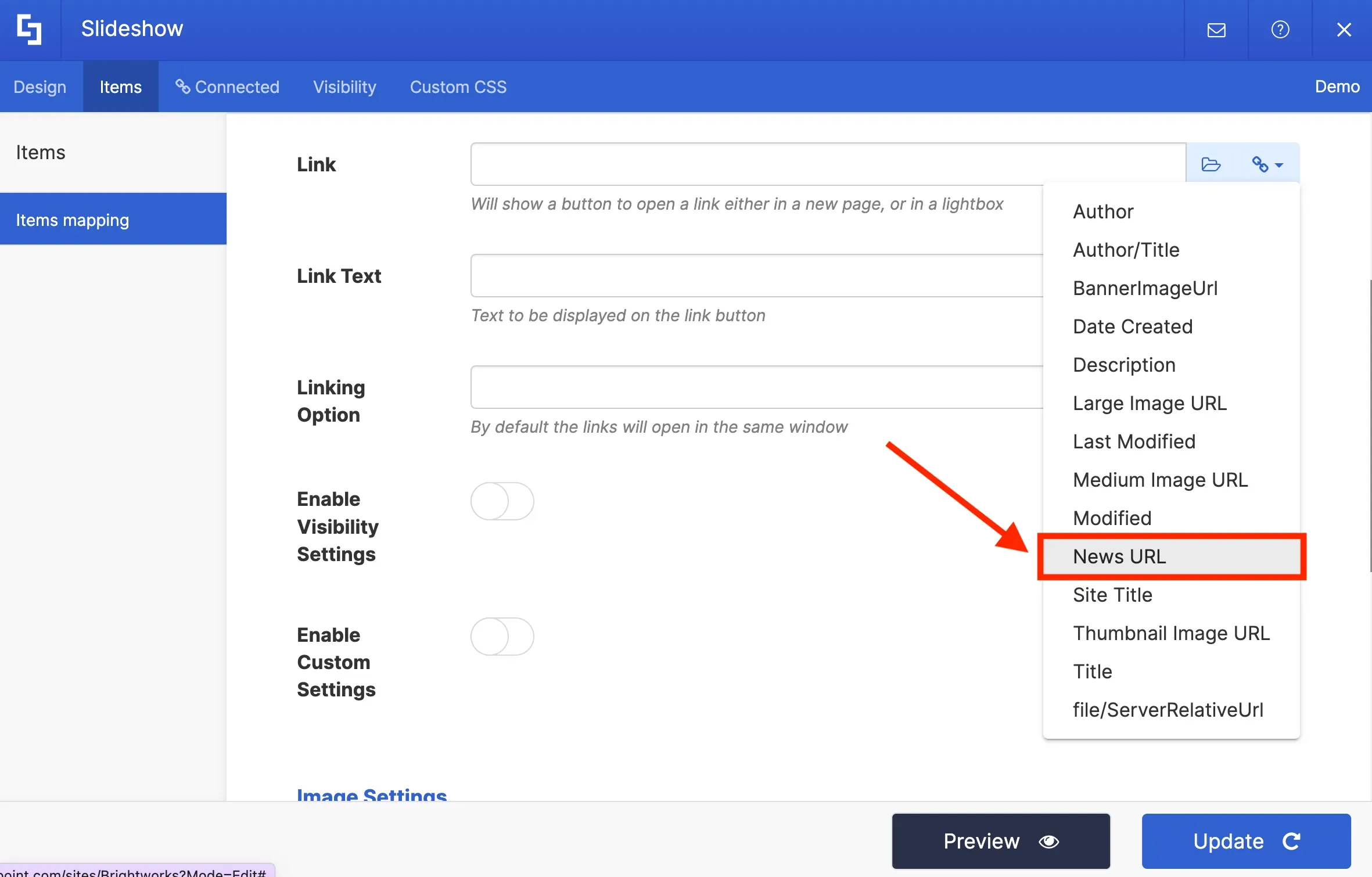Choose Thumbnail Image URL option
Image resolution: width=1372 pixels, height=877 pixels.
pos(1171,633)
